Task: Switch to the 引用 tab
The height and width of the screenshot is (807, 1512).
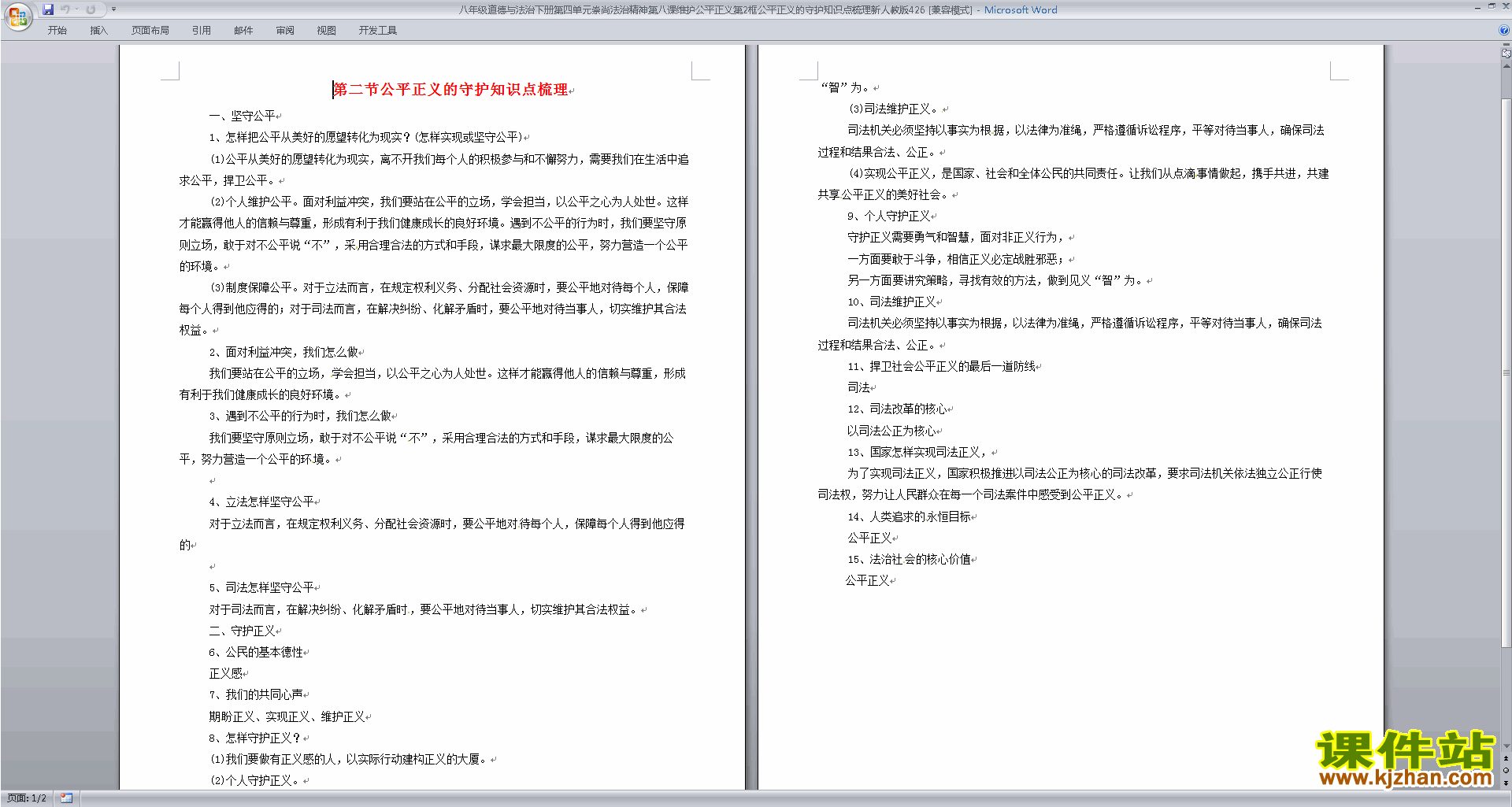Action: 202,31
